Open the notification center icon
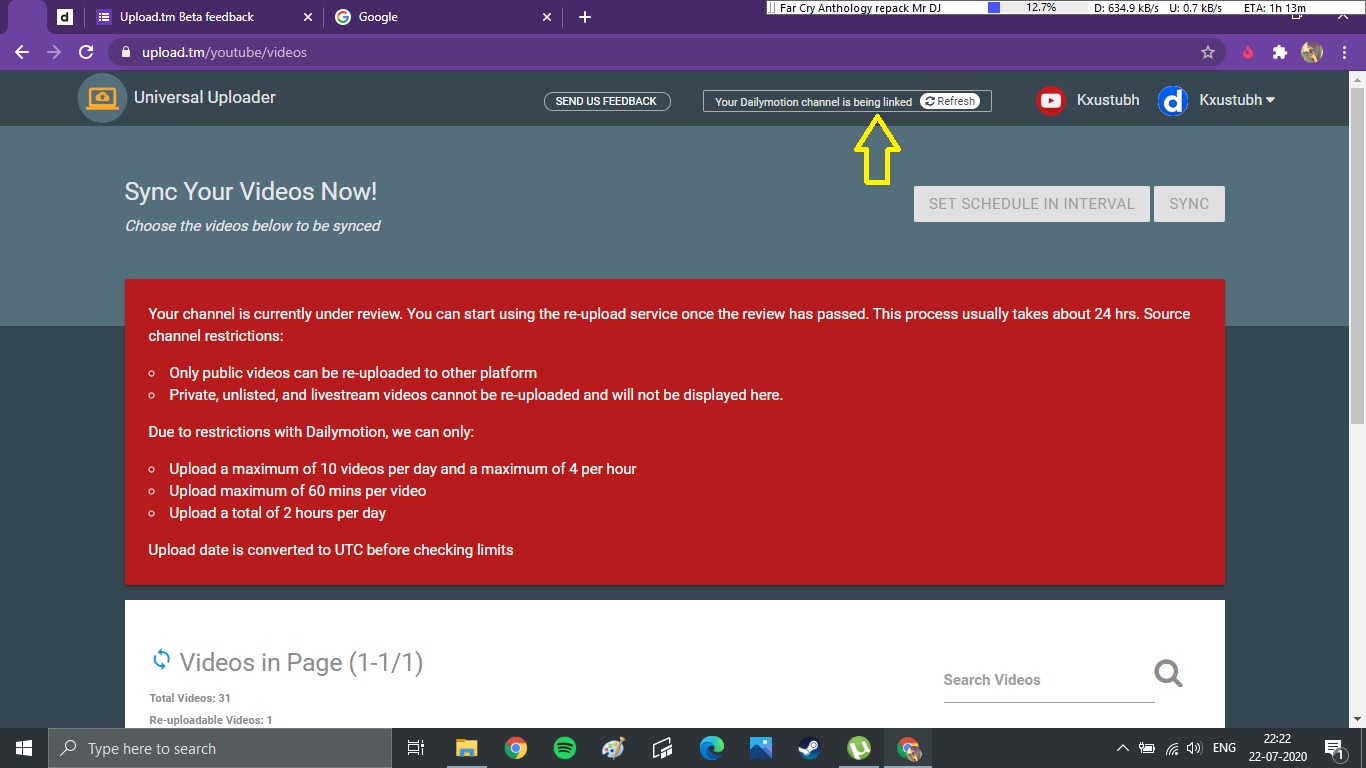 (1334, 748)
